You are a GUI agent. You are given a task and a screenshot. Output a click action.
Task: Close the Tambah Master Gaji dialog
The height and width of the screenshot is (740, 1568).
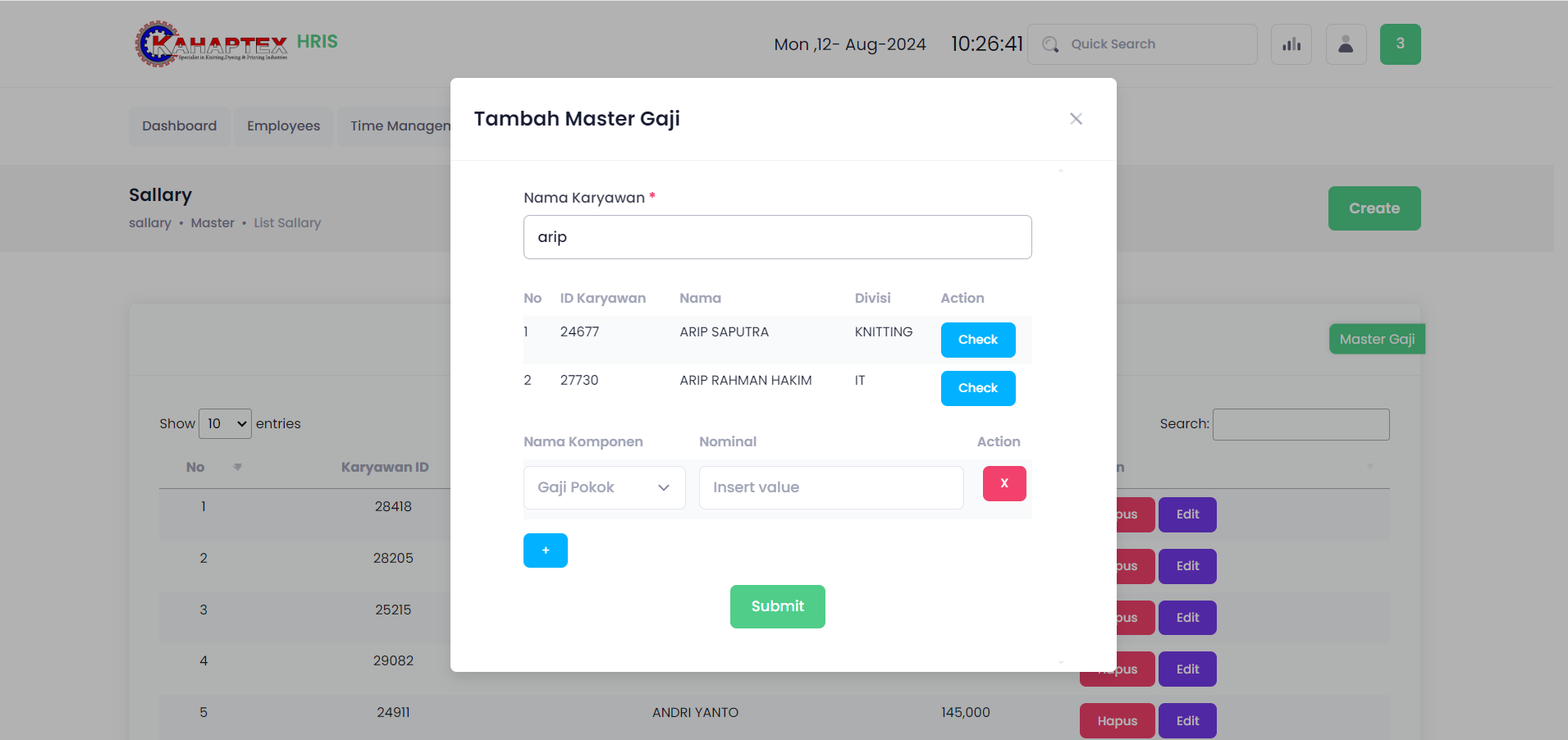tap(1076, 119)
